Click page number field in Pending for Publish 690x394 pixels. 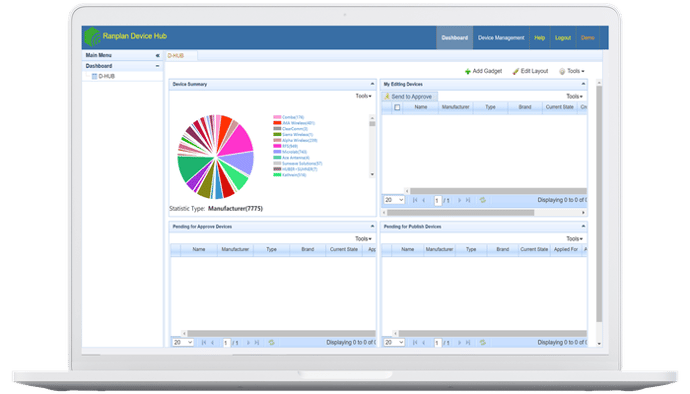[x=437, y=343]
